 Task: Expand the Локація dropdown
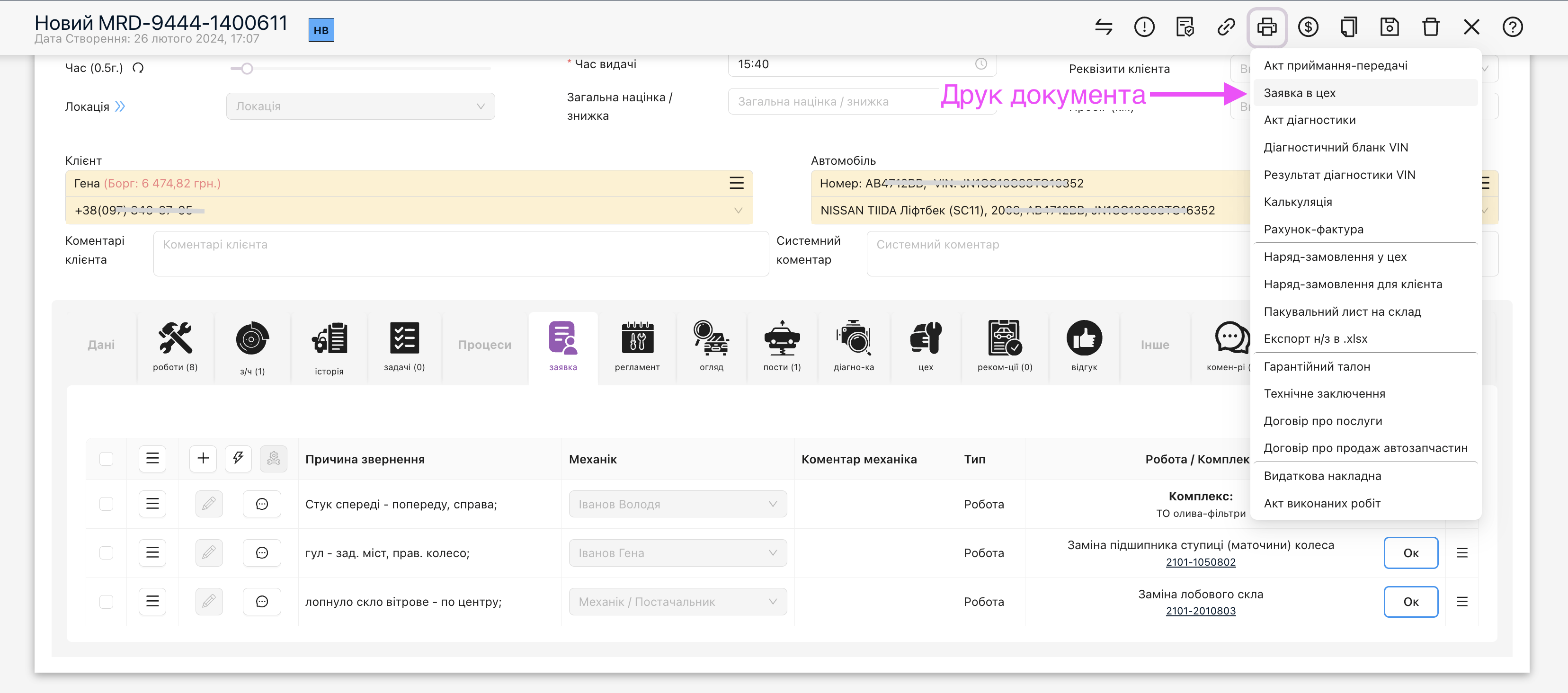click(360, 107)
